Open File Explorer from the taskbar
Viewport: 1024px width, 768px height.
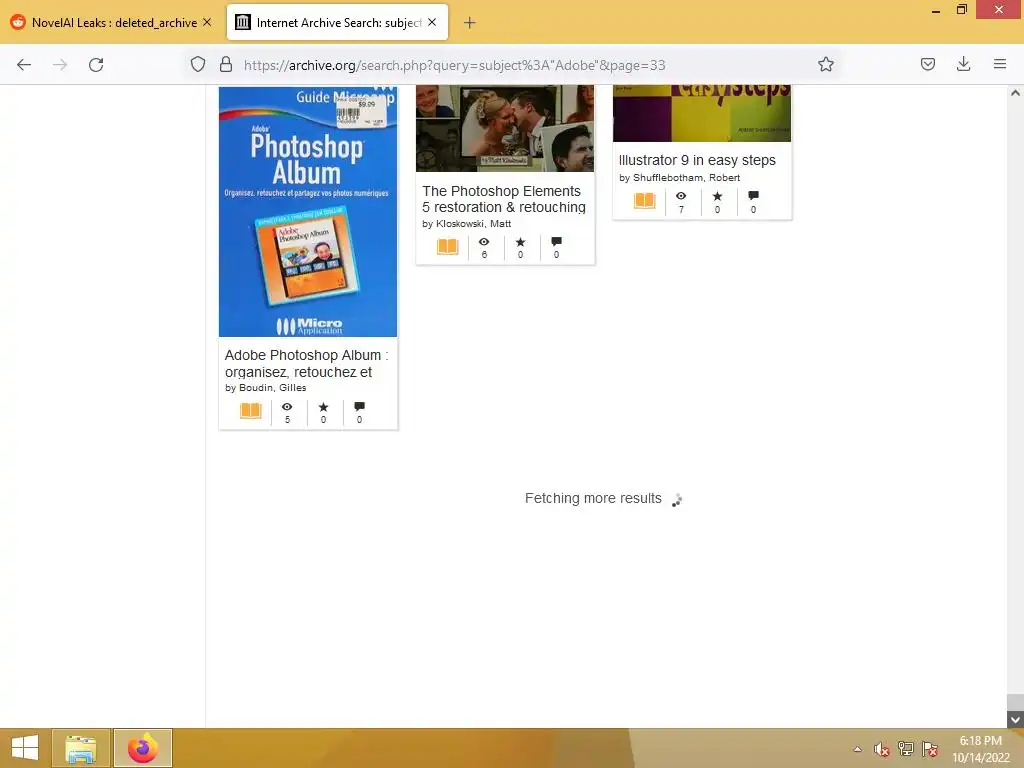click(80, 748)
